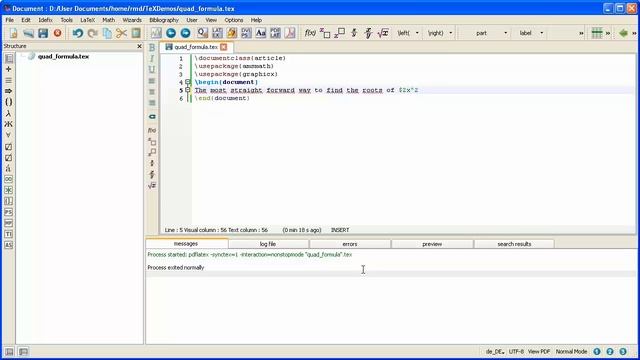Open the \left( delimiter dropdown
The width and height of the screenshot is (640, 360).
pos(407,33)
